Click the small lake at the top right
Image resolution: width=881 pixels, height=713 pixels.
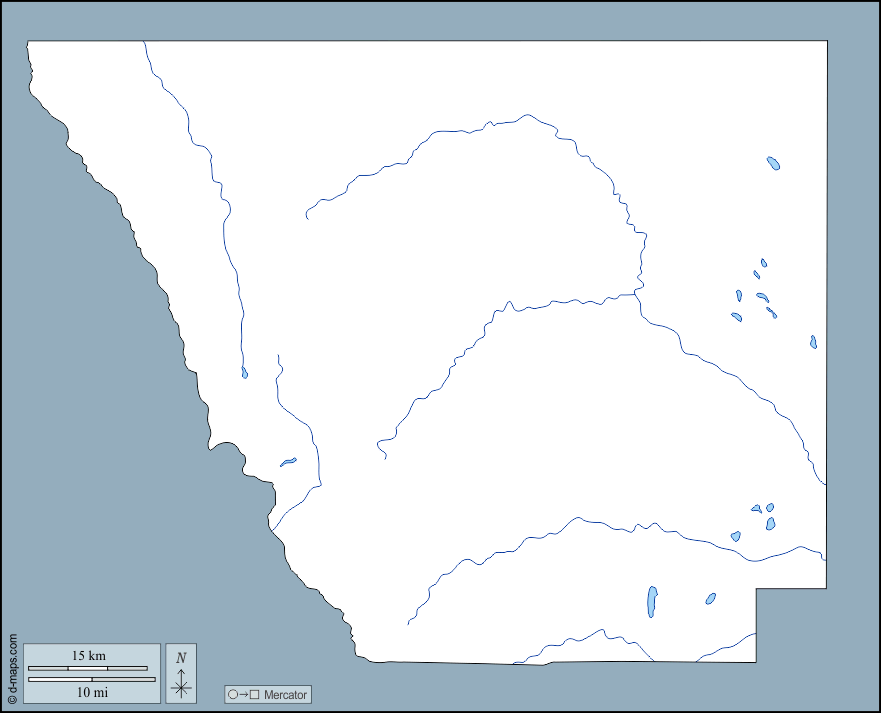coord(773,163)
